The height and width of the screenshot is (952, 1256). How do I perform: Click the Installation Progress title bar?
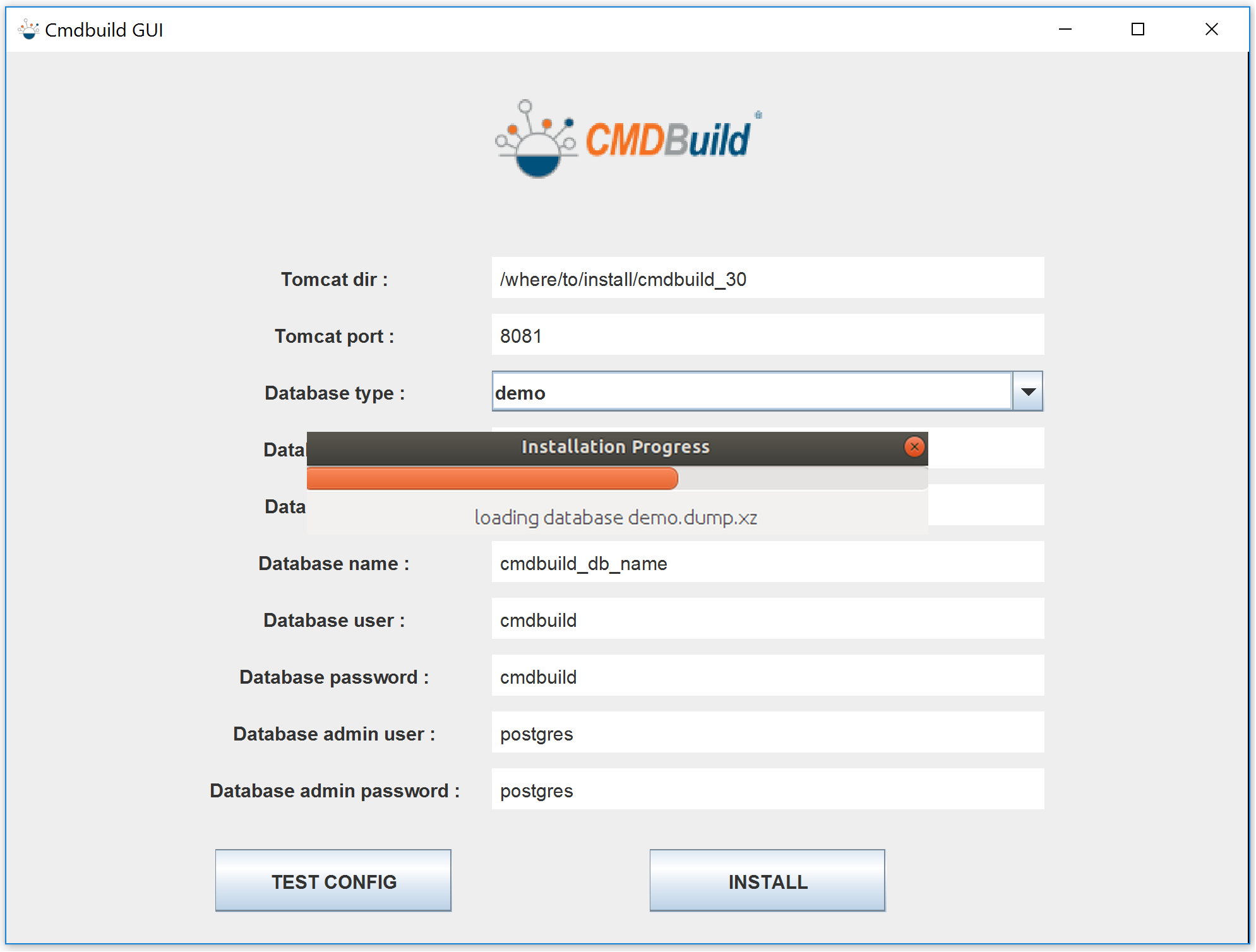[615, 447]
